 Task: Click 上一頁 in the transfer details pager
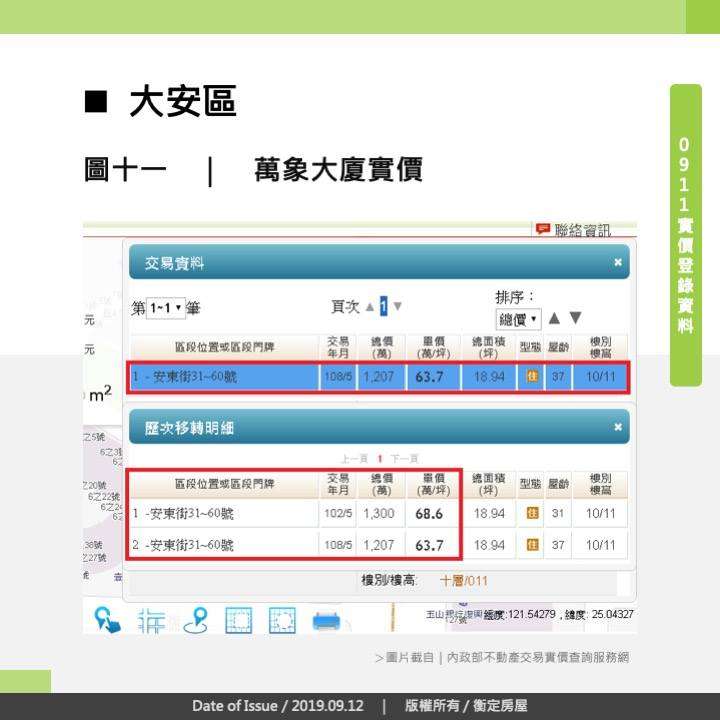(354, 459)
